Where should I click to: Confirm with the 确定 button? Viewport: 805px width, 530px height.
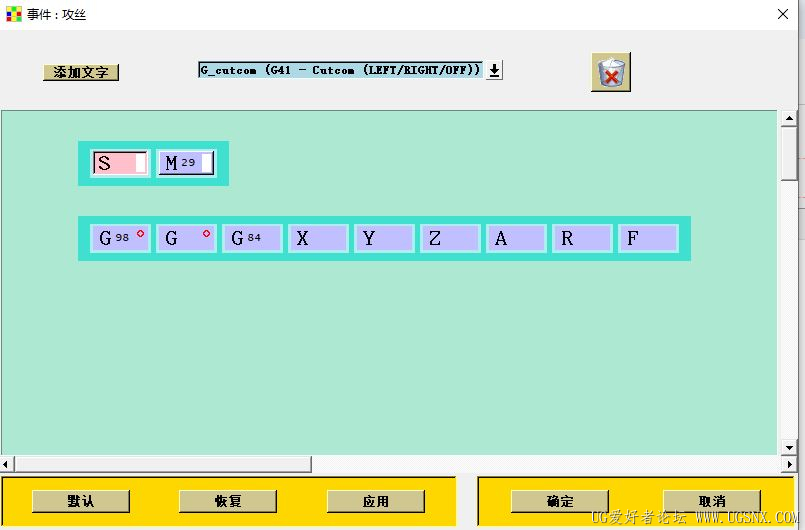(x=560, y=501)
